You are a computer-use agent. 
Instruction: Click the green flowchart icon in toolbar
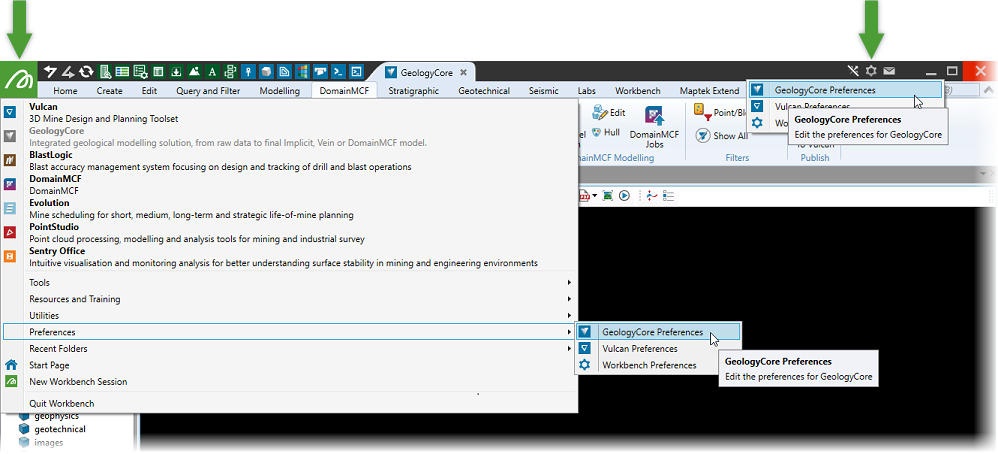point(230,71)
